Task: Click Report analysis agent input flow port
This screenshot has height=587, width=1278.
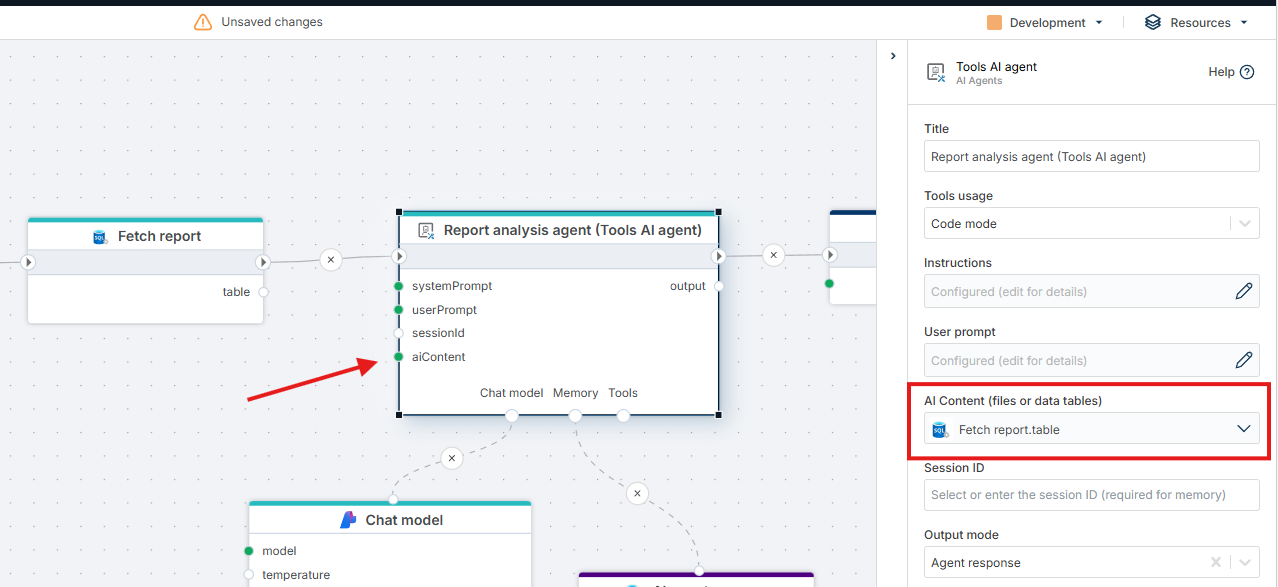Action: (399, 257)
